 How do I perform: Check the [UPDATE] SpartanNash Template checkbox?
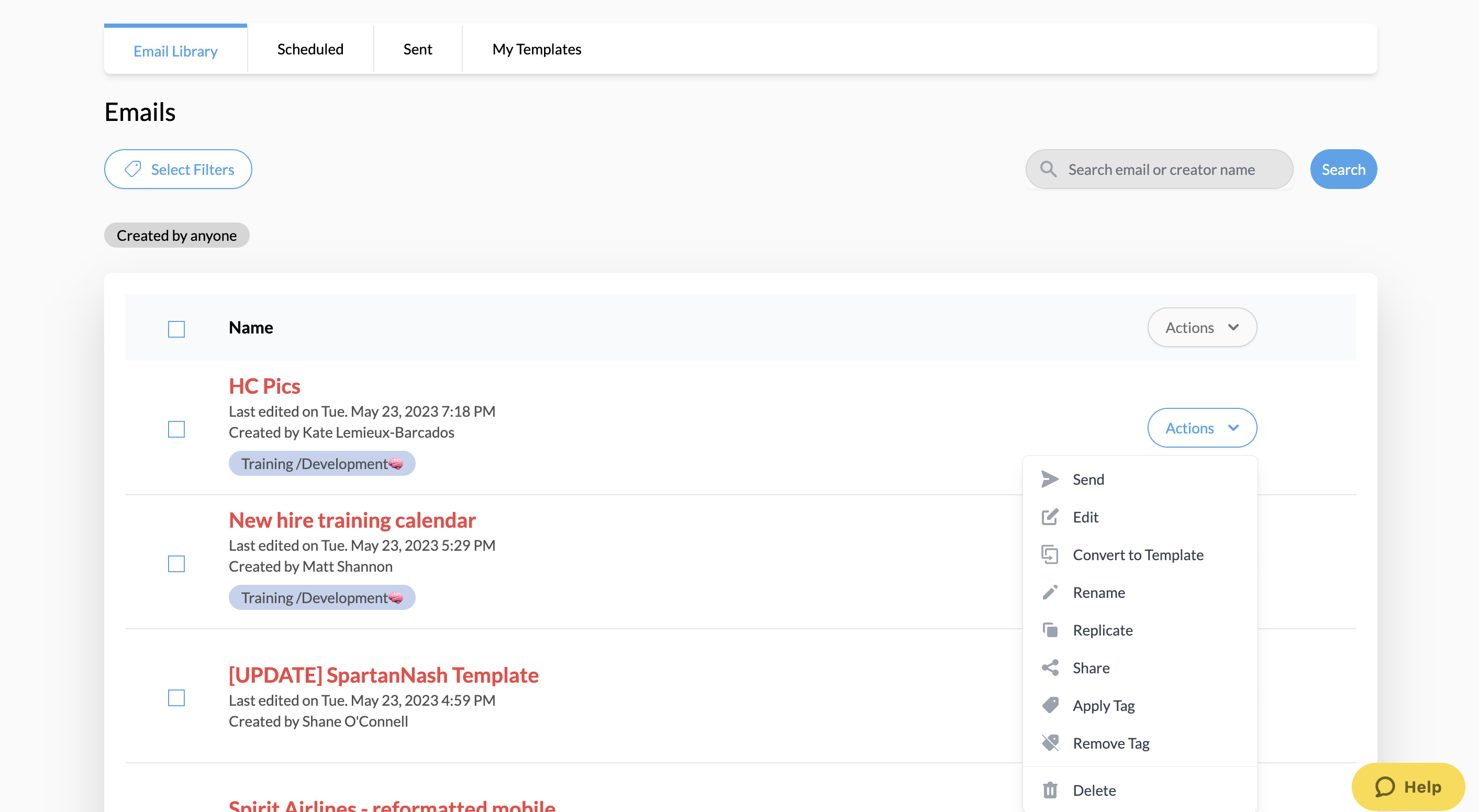click(x=176, y=698)
